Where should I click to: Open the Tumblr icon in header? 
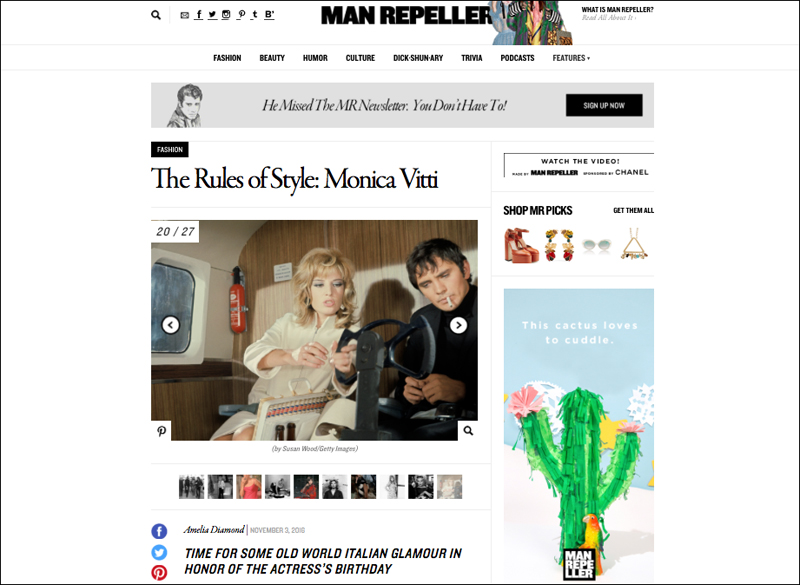[255, 15]
